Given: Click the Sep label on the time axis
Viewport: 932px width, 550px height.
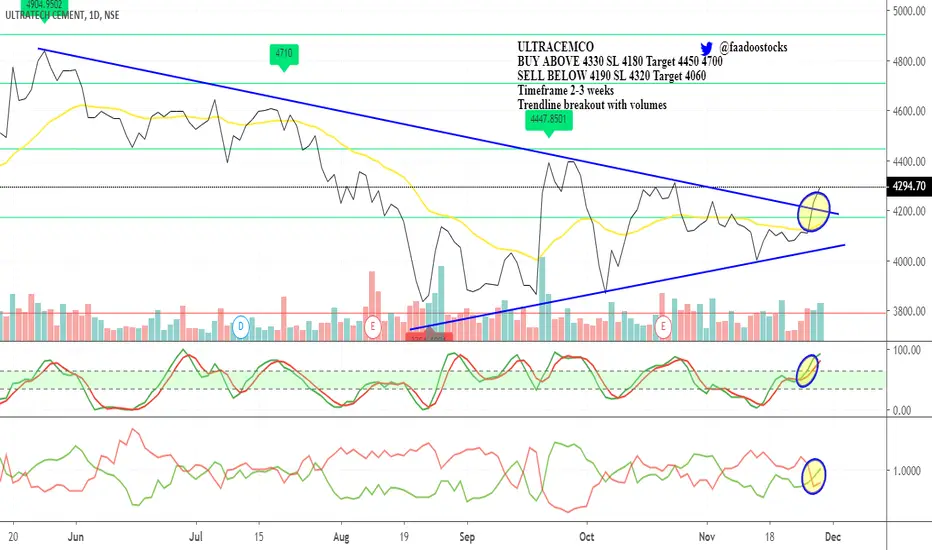Looking at the screenshot, I should [467, 537].
